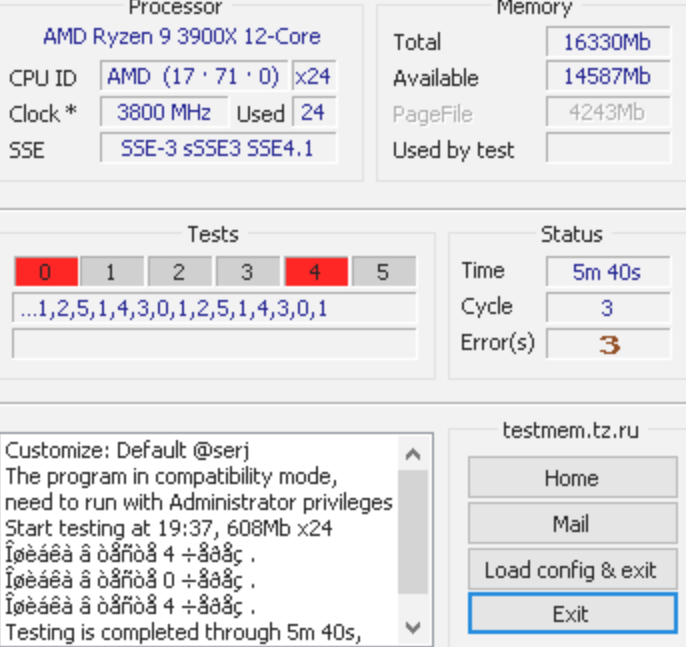Image resolution: width=686 pixels, height=647 pixels.
Task: Click log line Start testing at 19:37
Action: click(x=169, y=528)
